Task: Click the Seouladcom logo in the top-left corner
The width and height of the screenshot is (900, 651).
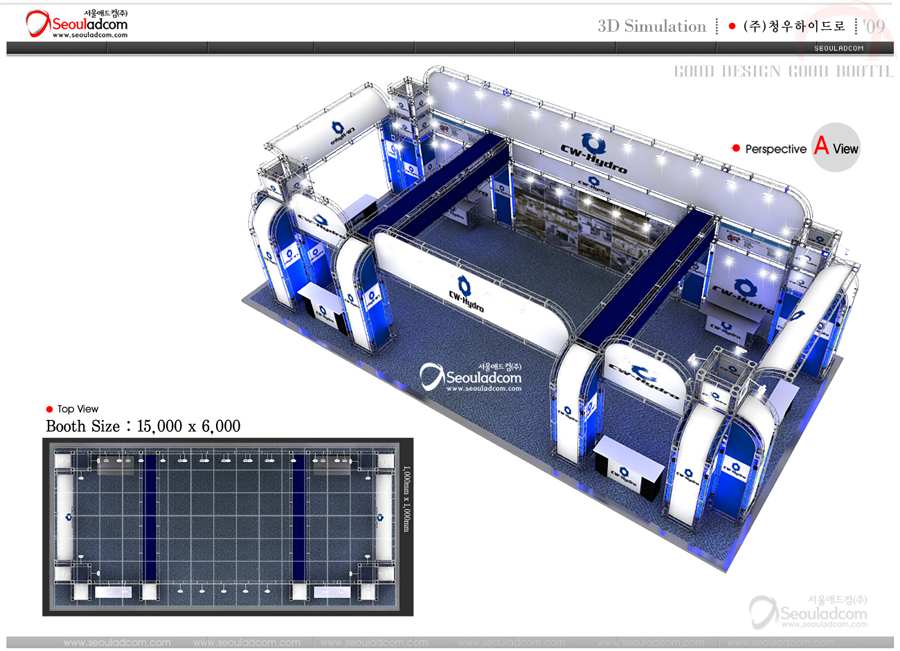Action: point(76,20)
